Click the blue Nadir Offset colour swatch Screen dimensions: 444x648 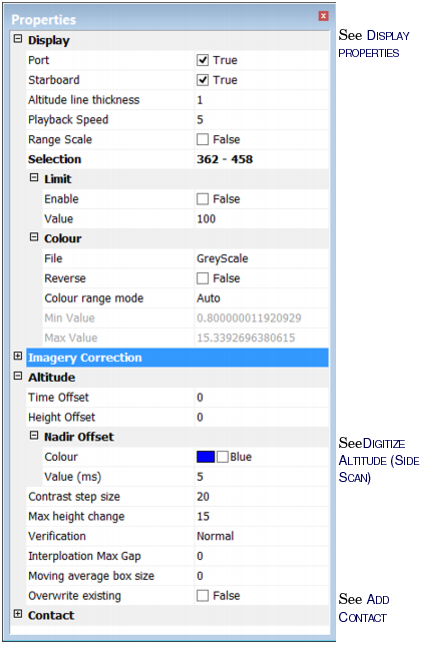206,457
